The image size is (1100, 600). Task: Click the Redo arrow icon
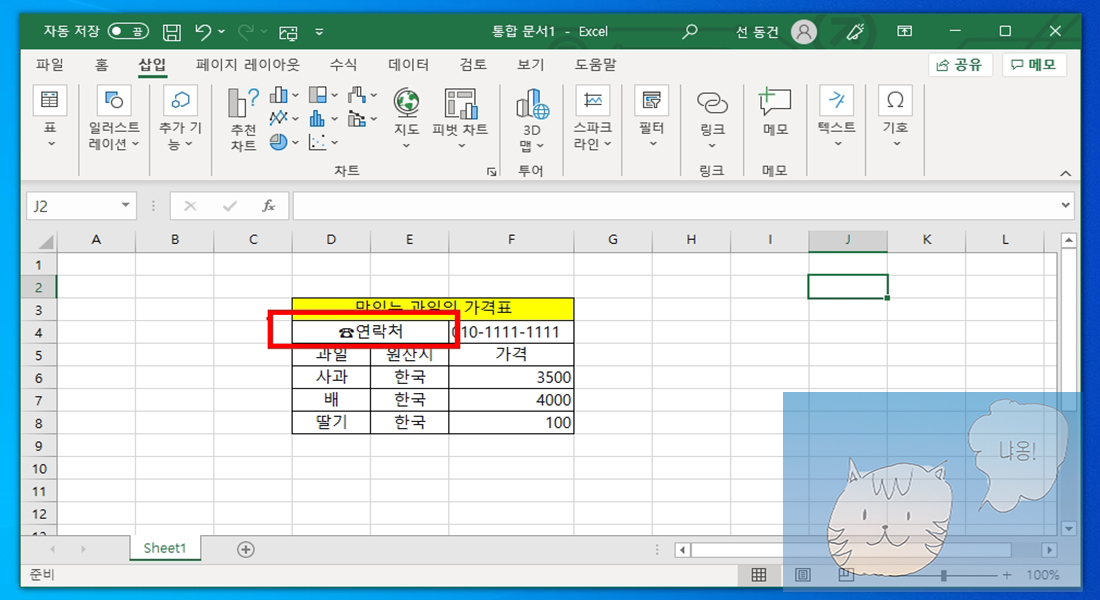click(x=246, y=32)
